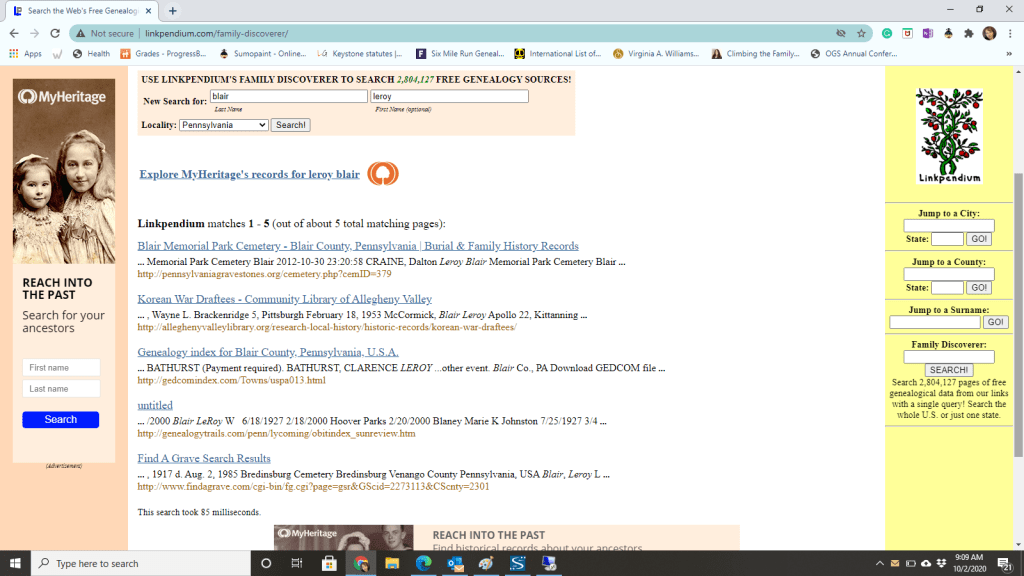
Task: Bookmark this page with the star icon
Action: pos(861,33)
